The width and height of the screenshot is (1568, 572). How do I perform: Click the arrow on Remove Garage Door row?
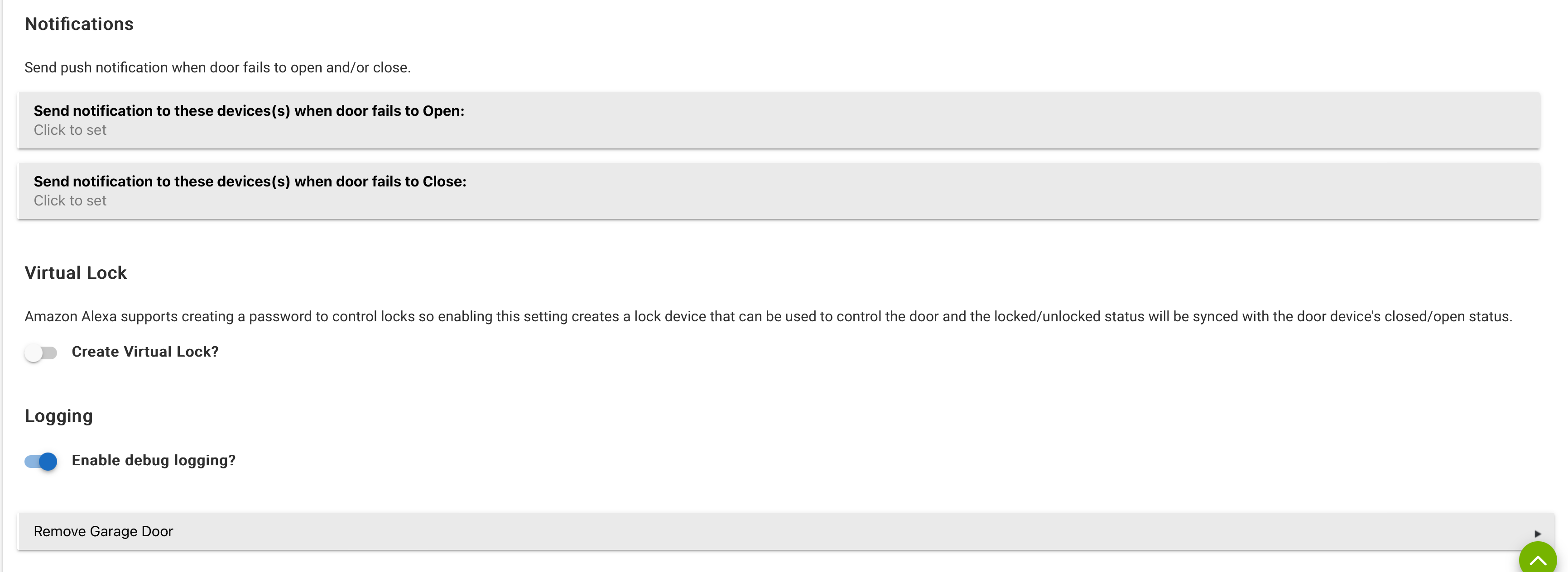1538,533
